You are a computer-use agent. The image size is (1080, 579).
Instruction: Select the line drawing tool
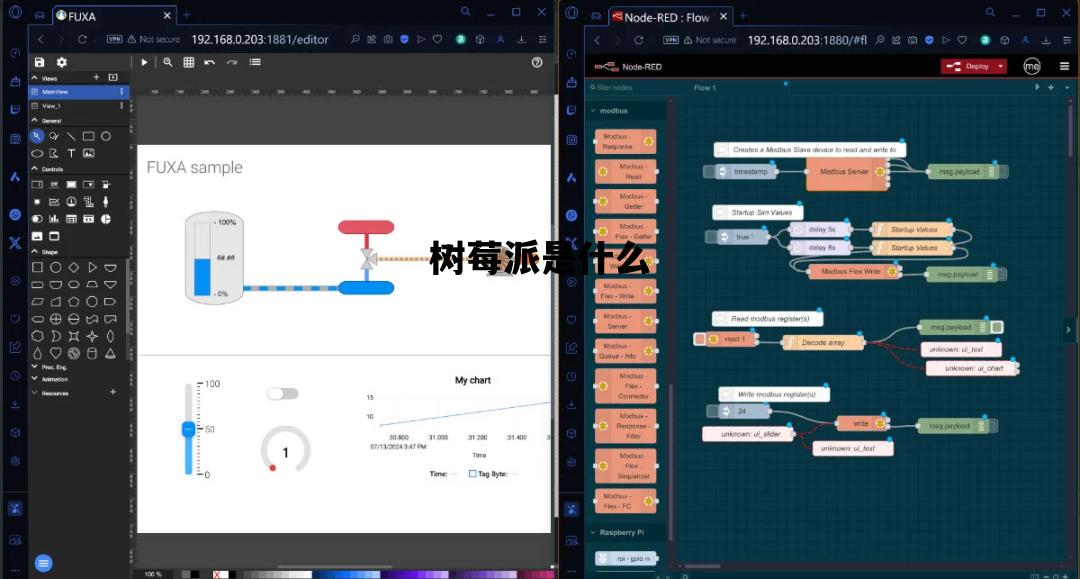point(71,136)
